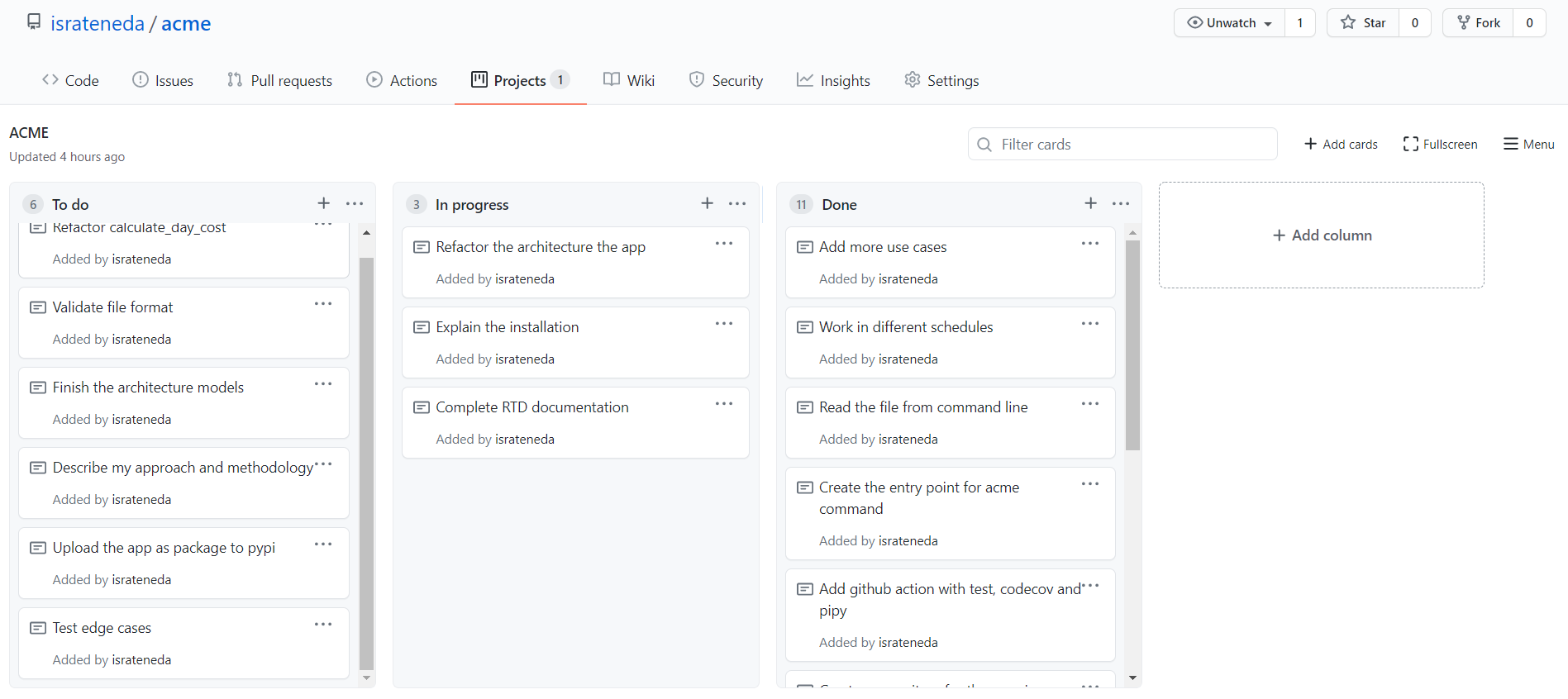
Task: Open the Security tab
Action: coord(726,80)
